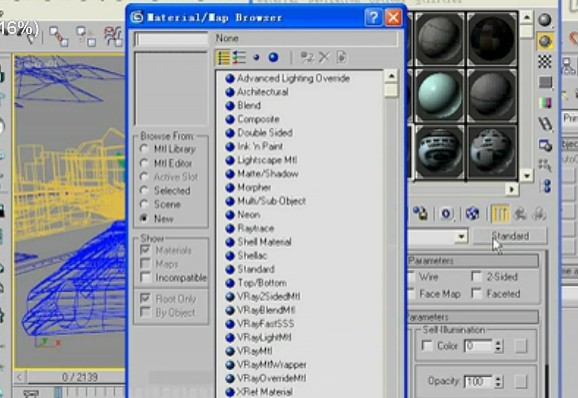This screenshot has width=578, height=398.
Task: Switch browser to View Large Icons
Action: pyautogui.click(x=273, y=57)
